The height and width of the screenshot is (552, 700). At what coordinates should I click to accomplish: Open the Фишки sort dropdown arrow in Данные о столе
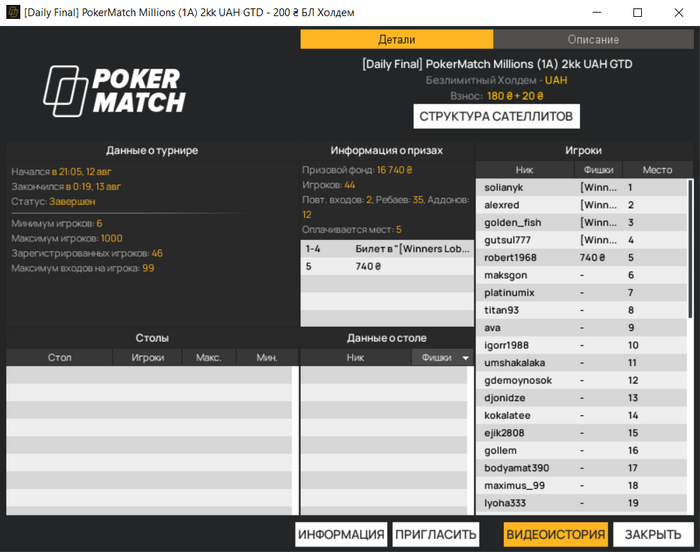[x=466, y=358]
